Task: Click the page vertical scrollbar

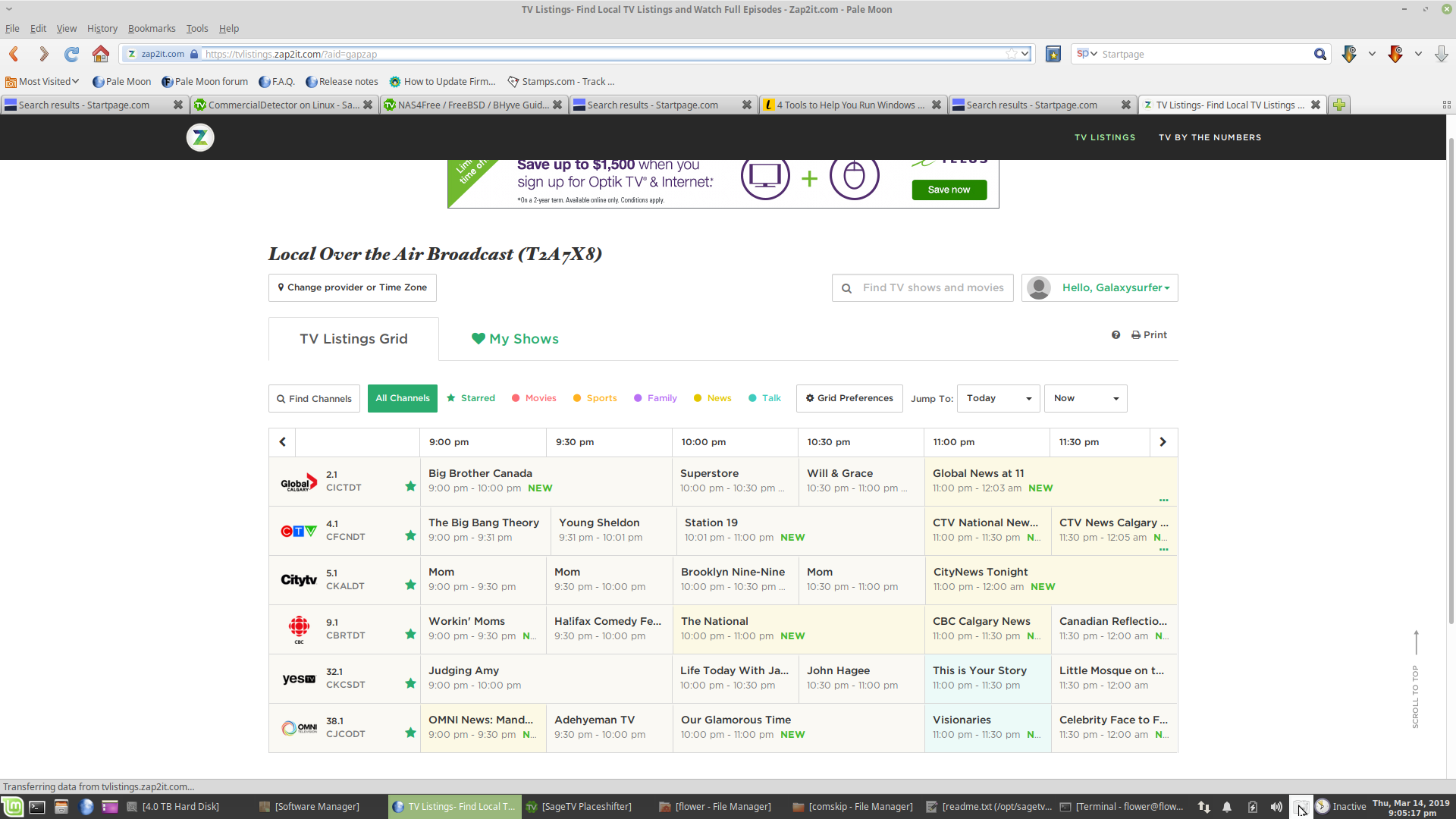Action: pos(1451,379)
